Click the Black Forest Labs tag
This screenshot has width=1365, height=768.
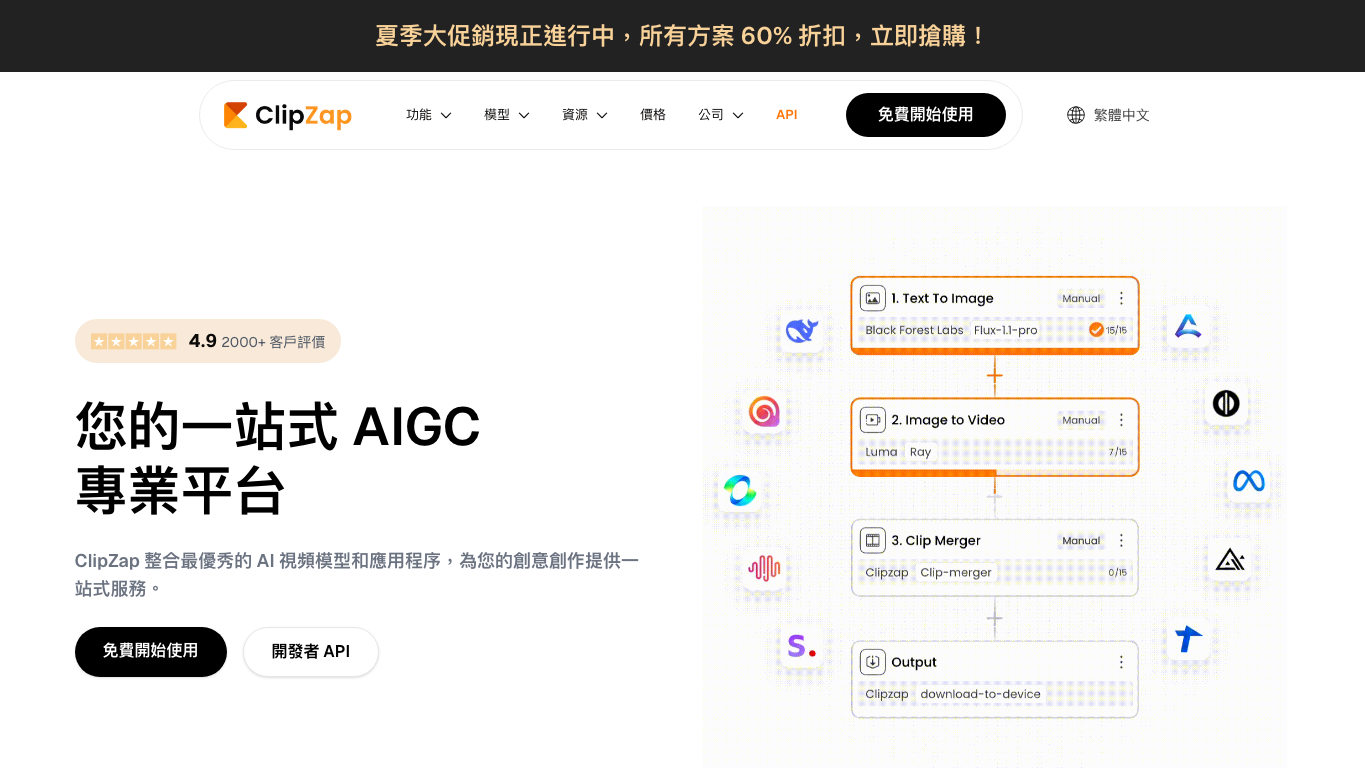(x=914, y=330)
